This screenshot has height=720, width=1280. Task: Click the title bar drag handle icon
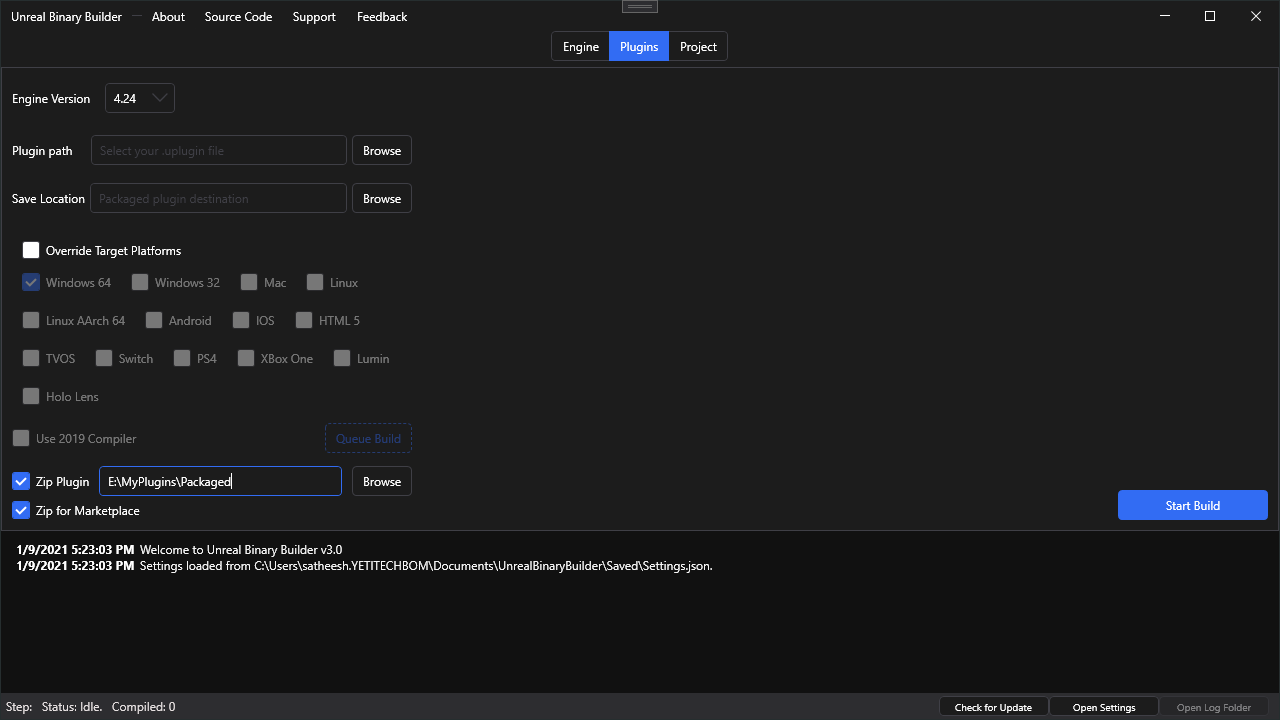640,6
